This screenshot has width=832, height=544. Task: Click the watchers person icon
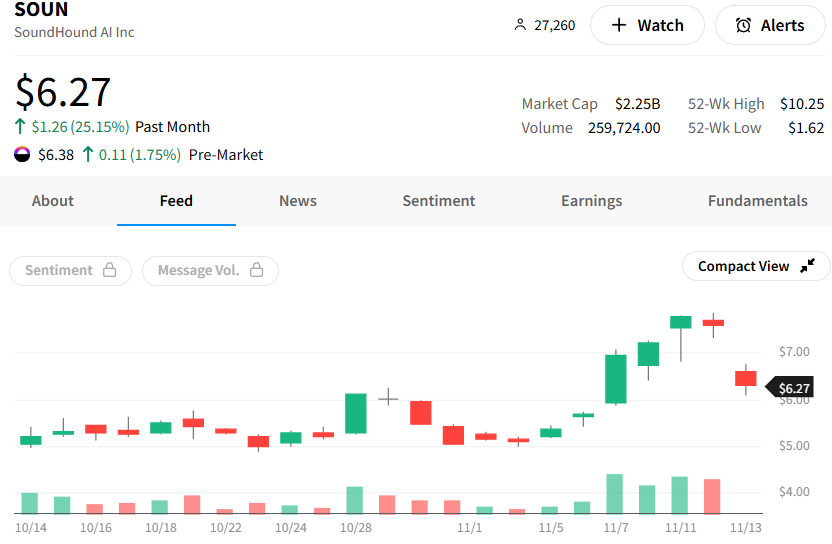coord(520,25)
